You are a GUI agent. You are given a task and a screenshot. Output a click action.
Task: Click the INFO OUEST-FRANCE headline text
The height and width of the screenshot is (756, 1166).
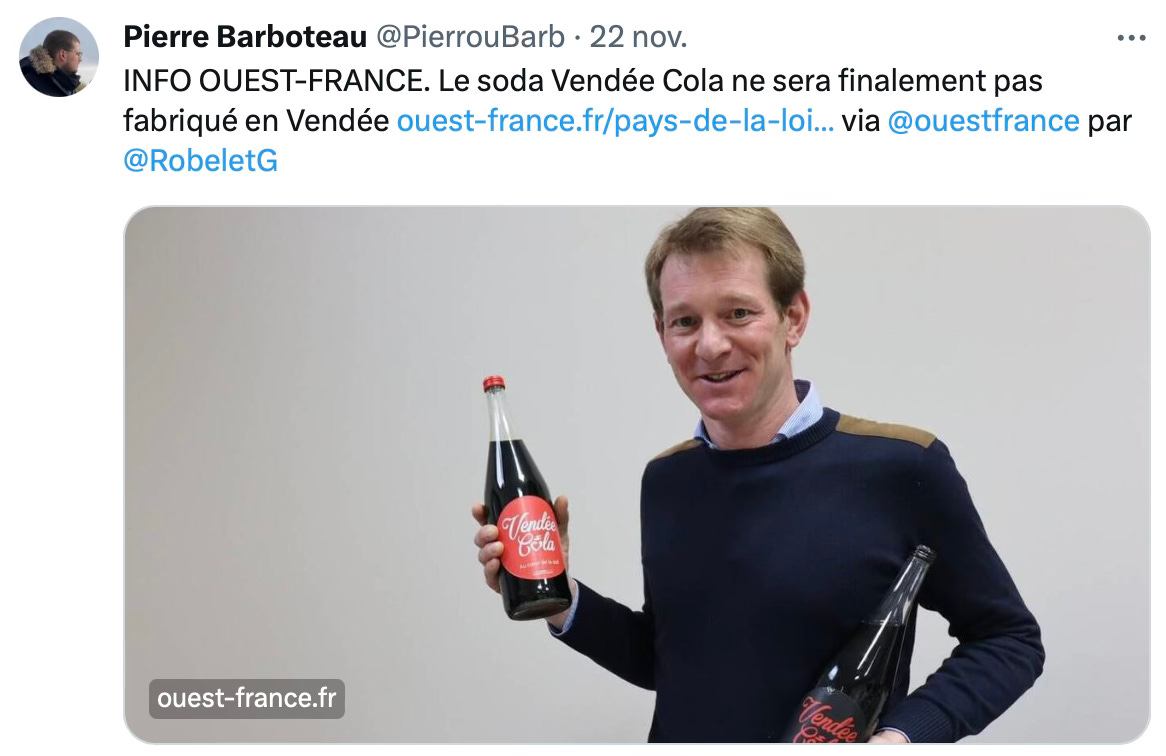click(x=277, y=80)
